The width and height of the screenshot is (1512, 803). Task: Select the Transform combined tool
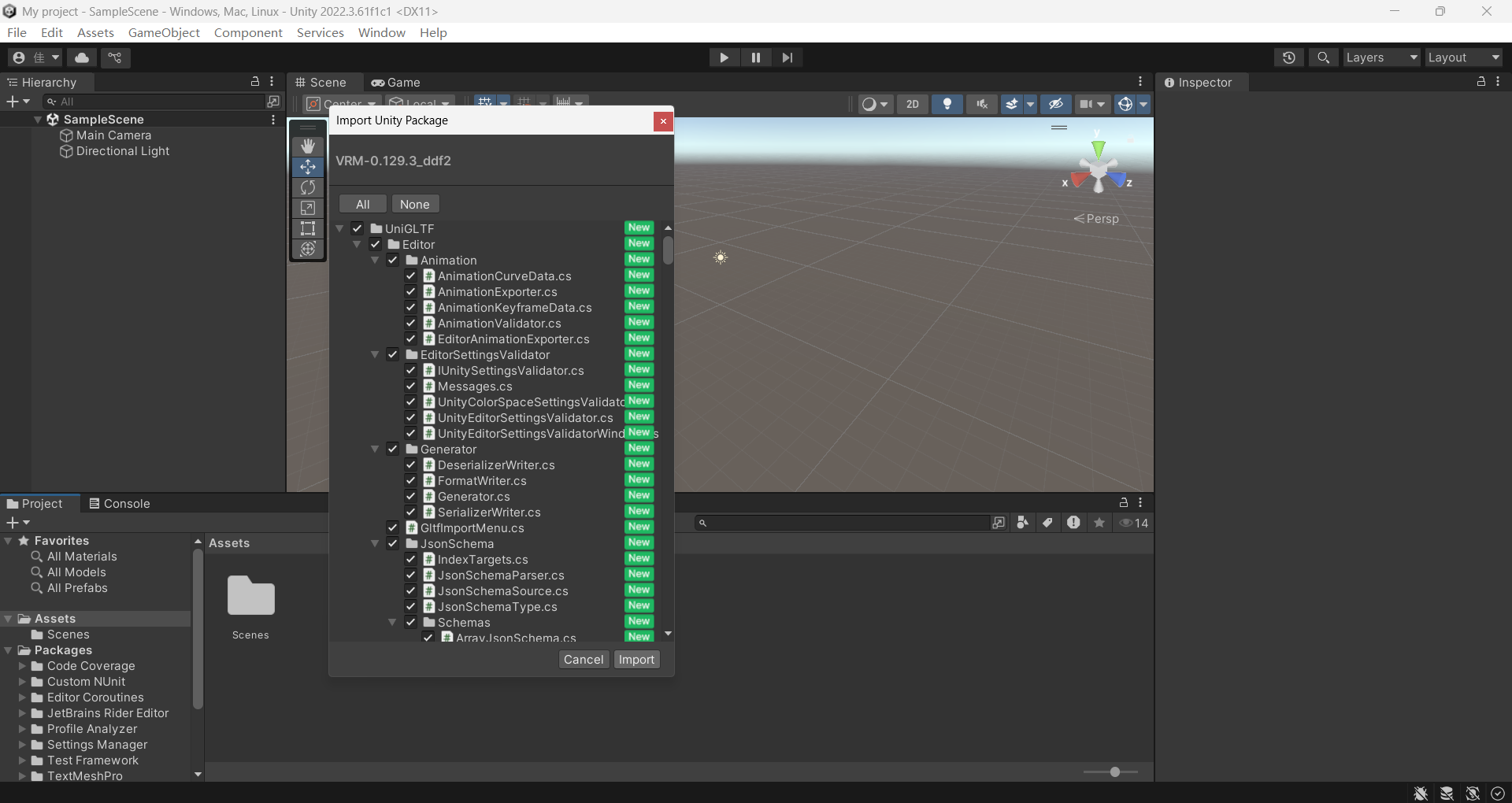[x=308, y=249]
